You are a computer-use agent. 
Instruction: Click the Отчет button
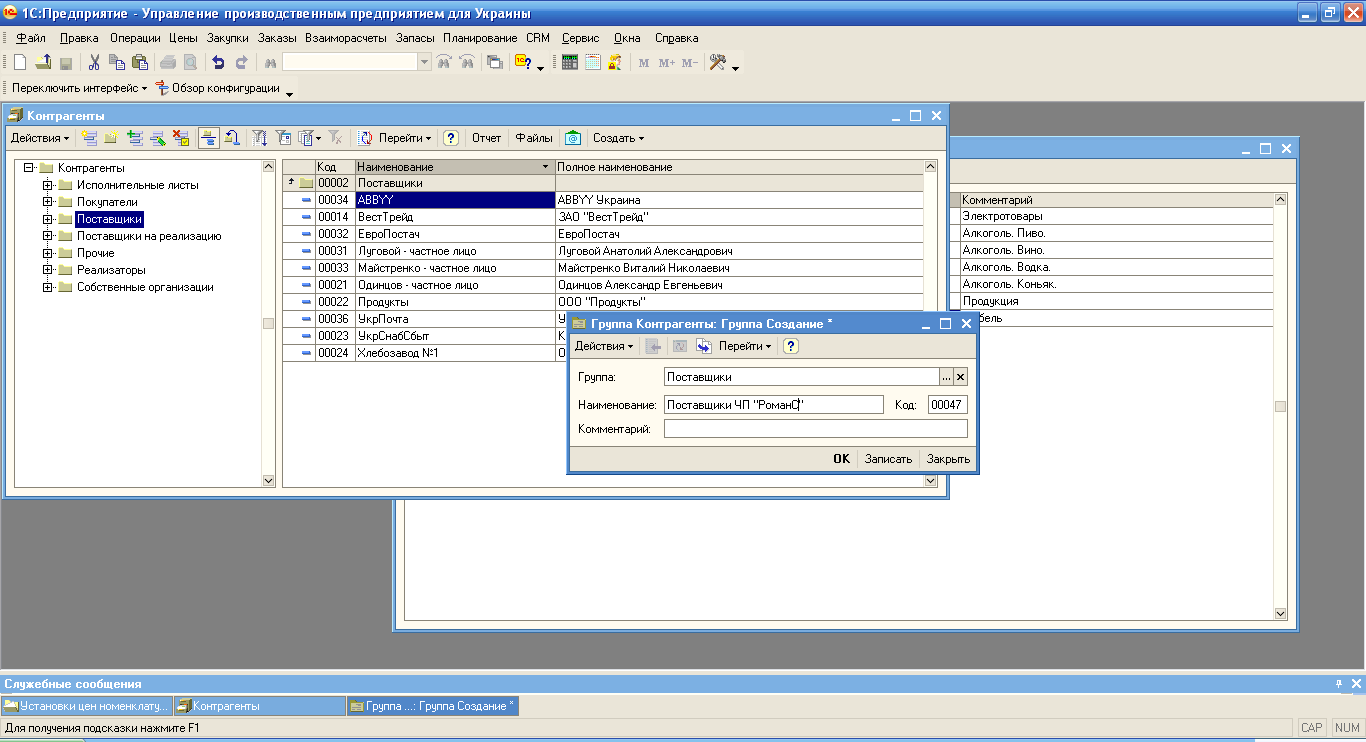pyautogui.click(x=486, y=138)
